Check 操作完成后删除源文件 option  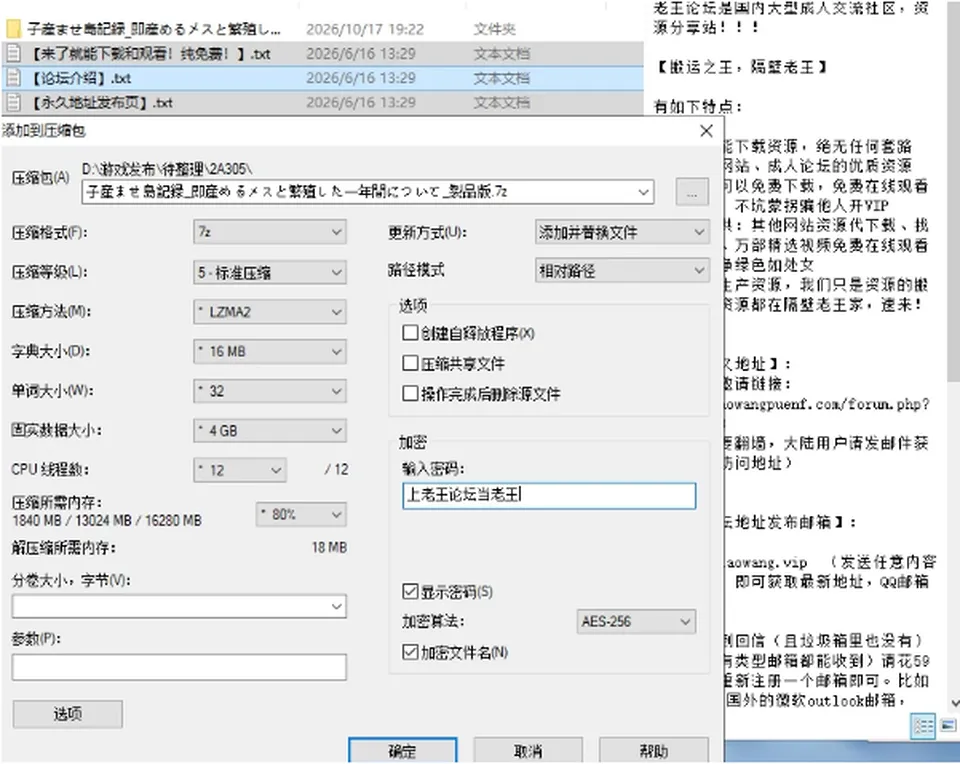tap(410, 393)
